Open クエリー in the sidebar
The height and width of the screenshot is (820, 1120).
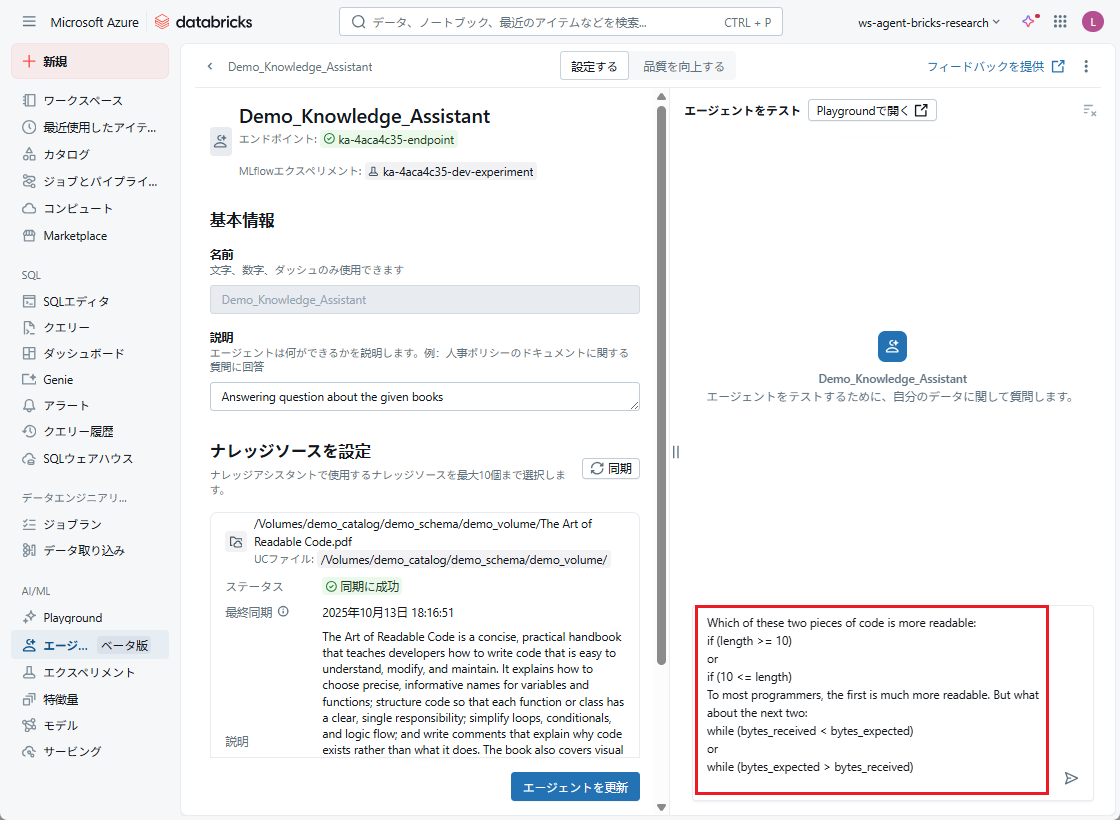(90, 328)
